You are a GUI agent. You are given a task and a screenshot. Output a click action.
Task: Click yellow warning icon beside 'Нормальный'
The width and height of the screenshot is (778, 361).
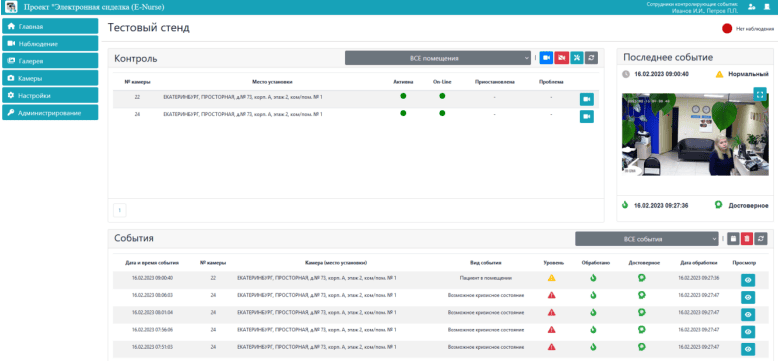click(x=719, y=74)
